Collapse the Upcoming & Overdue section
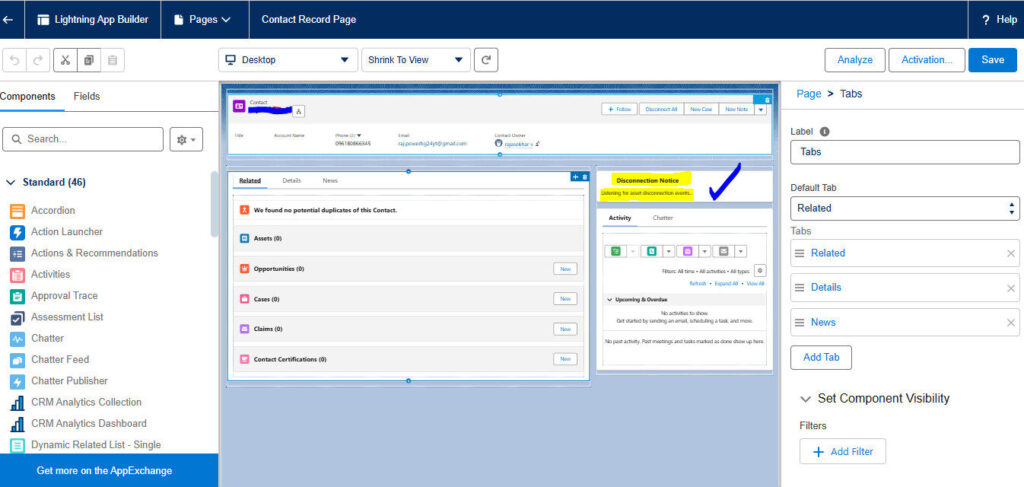 click(x=610, y=300)
